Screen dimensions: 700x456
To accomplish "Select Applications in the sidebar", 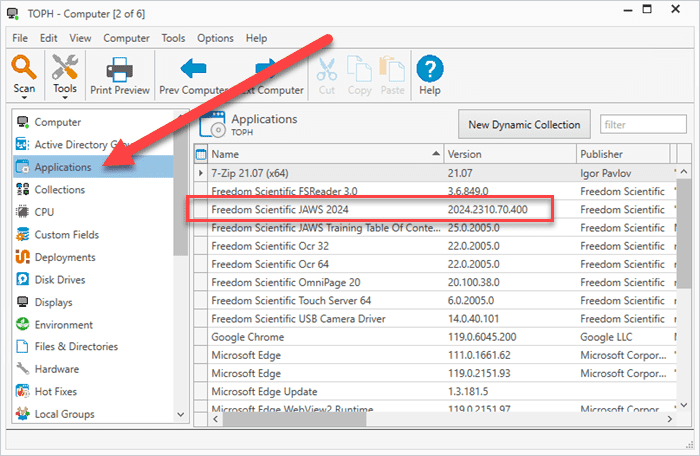I will tap(93, 167).
